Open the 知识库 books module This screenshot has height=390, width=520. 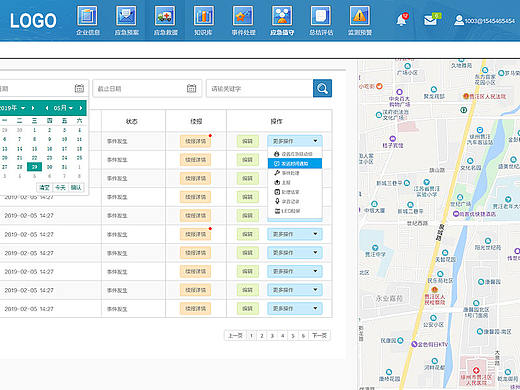(x=204, y=20)
